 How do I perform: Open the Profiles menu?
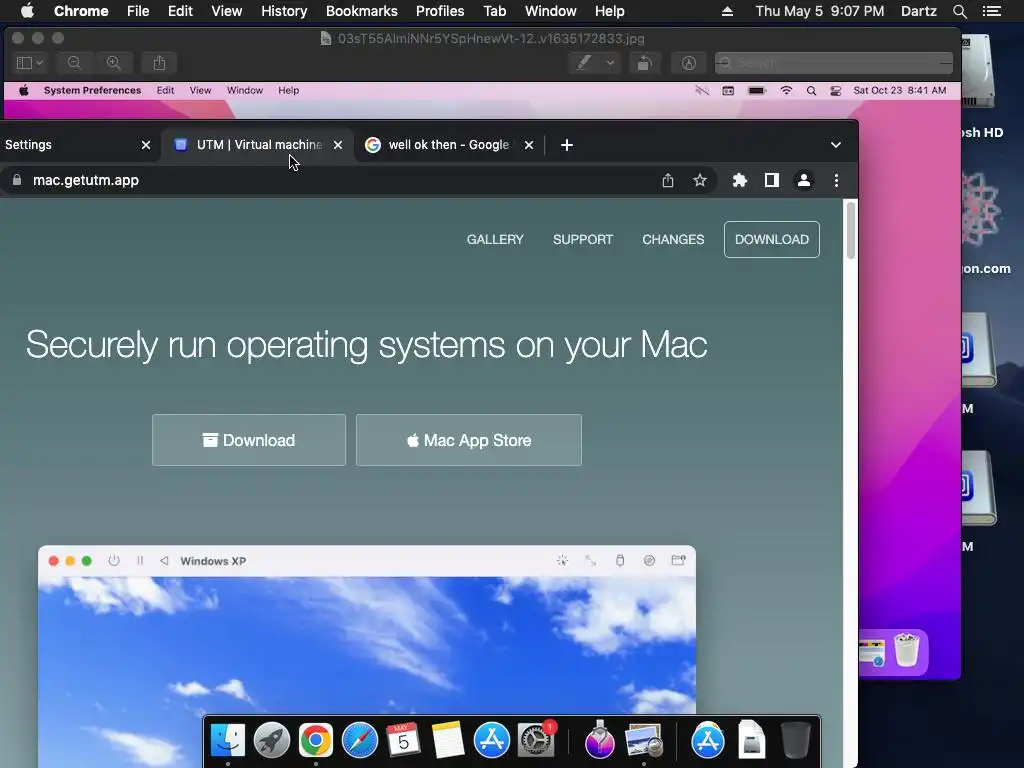coord(440,11)
